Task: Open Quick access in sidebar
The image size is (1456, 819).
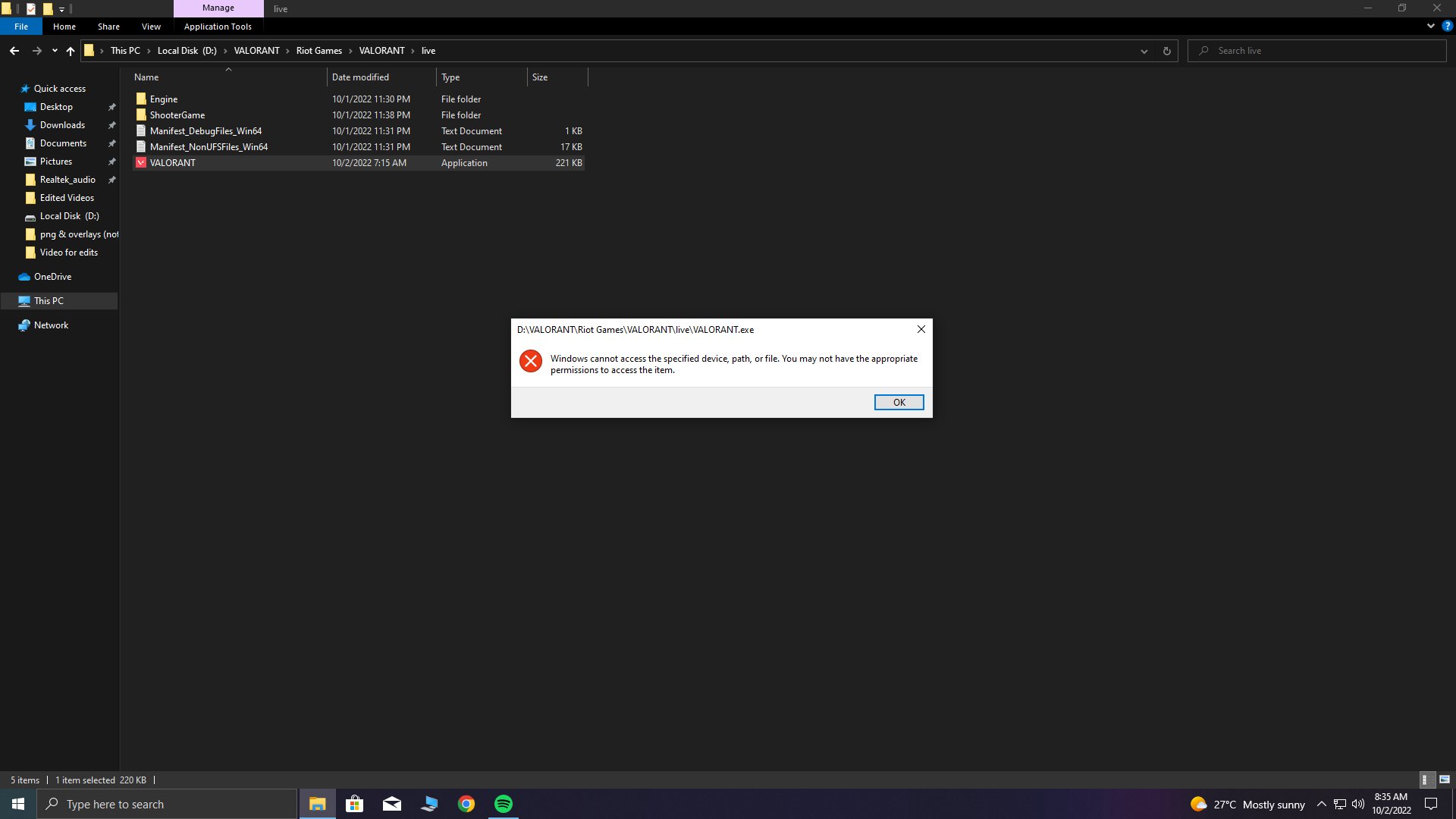Action: point(59,89)
